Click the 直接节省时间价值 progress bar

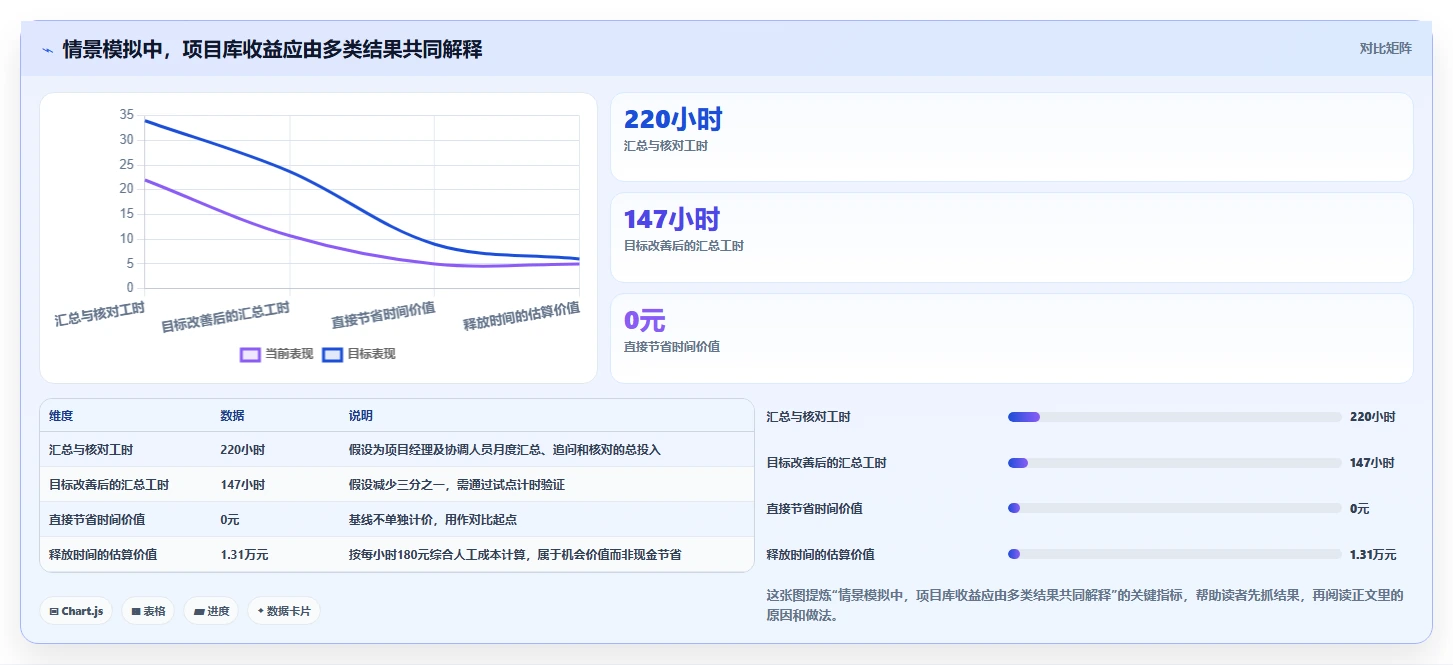(x=1174, y=508)
